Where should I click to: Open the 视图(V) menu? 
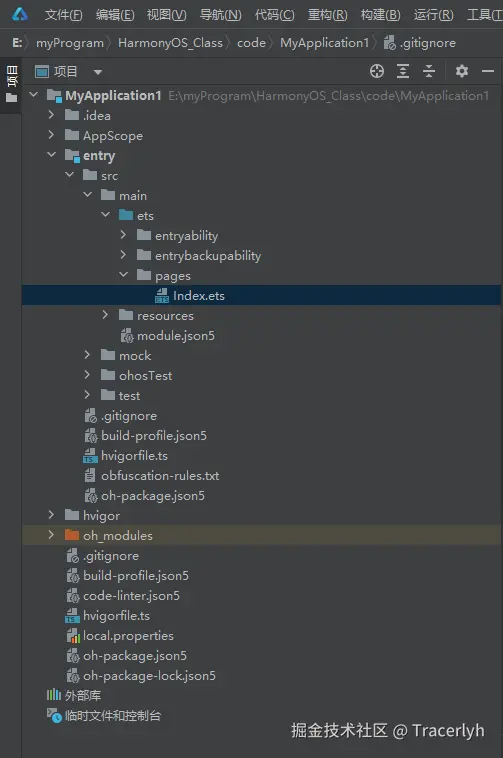coord(166,15)
